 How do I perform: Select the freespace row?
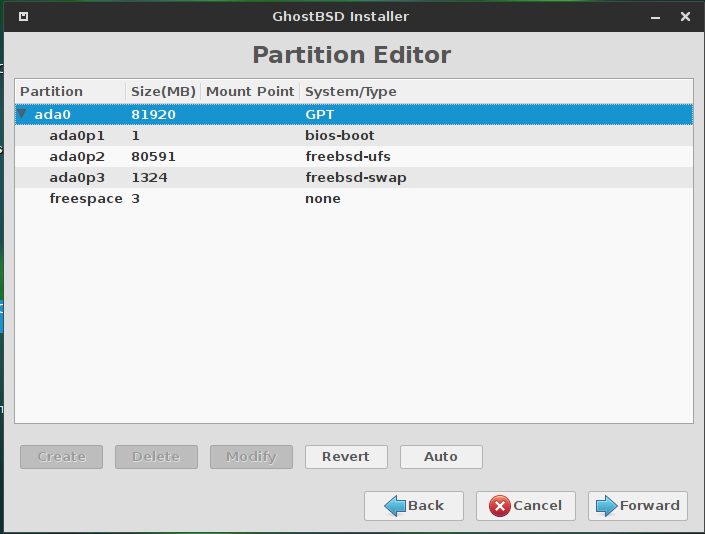(x=354, y=198)
